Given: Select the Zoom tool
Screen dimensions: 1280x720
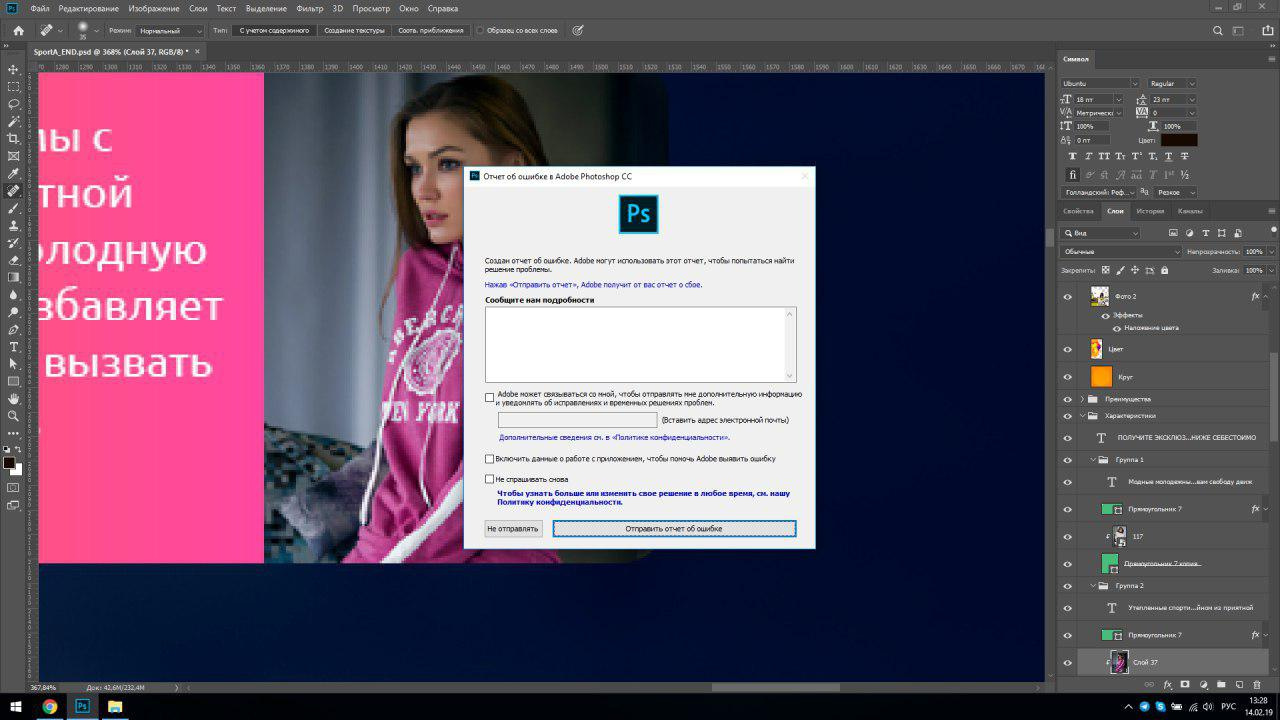Looking at the screenshot, I should coord(14,415).
